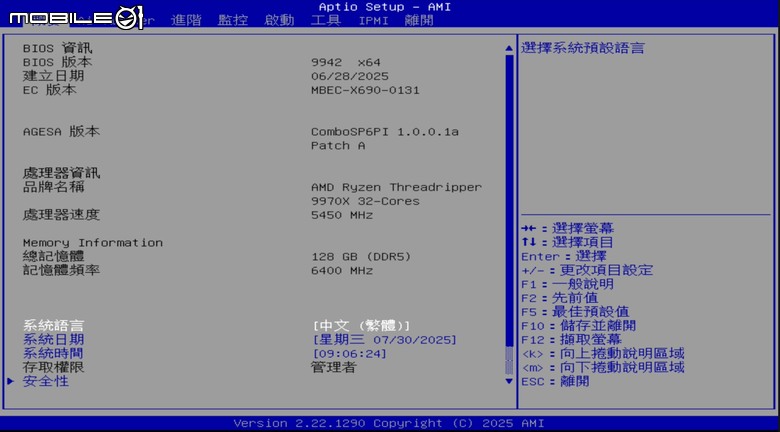Screen dimensions: 780x432
Task: Open the 啟動 (Boot) tab
Action: point(279,20)
